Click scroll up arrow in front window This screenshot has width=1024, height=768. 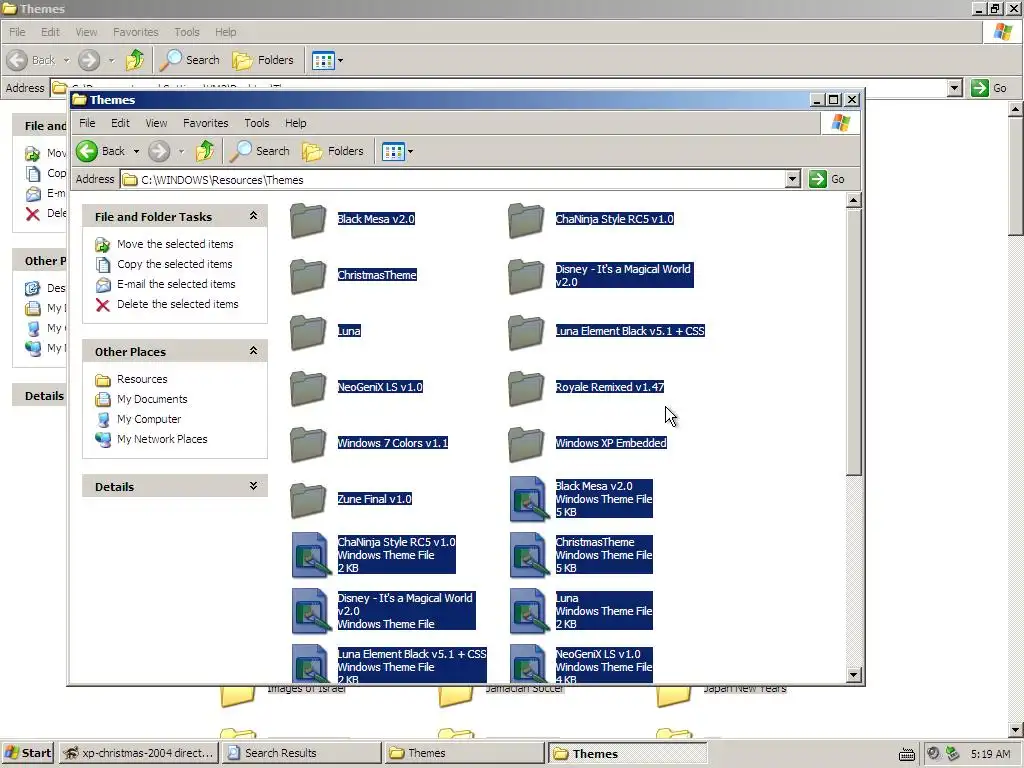[854, 200]
